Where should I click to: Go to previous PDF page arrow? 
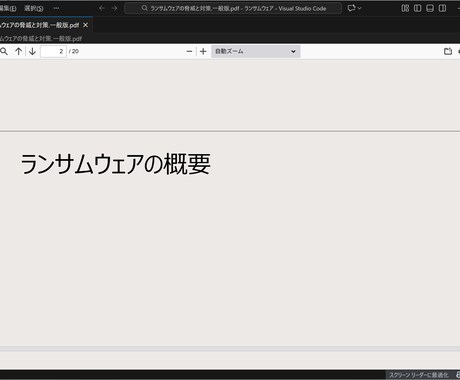(x=19, y=51)
